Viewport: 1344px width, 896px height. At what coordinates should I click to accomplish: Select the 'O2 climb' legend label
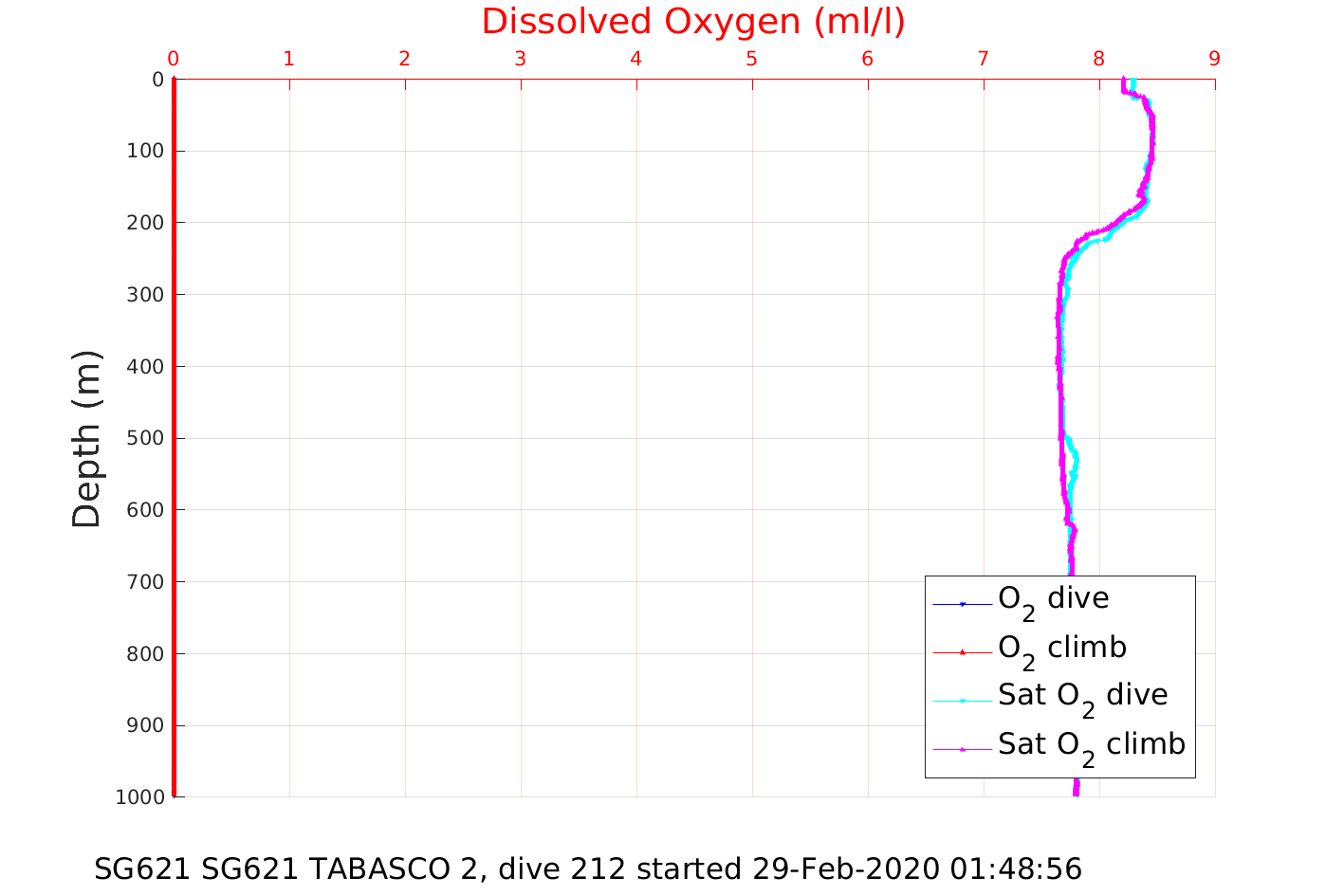[x=1061, y=649]
